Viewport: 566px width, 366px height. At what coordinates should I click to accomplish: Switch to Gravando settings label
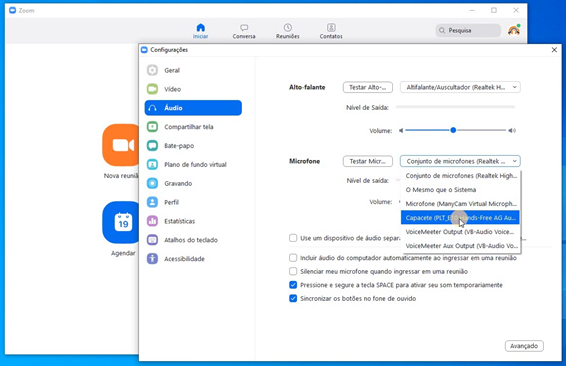[178, 183]
